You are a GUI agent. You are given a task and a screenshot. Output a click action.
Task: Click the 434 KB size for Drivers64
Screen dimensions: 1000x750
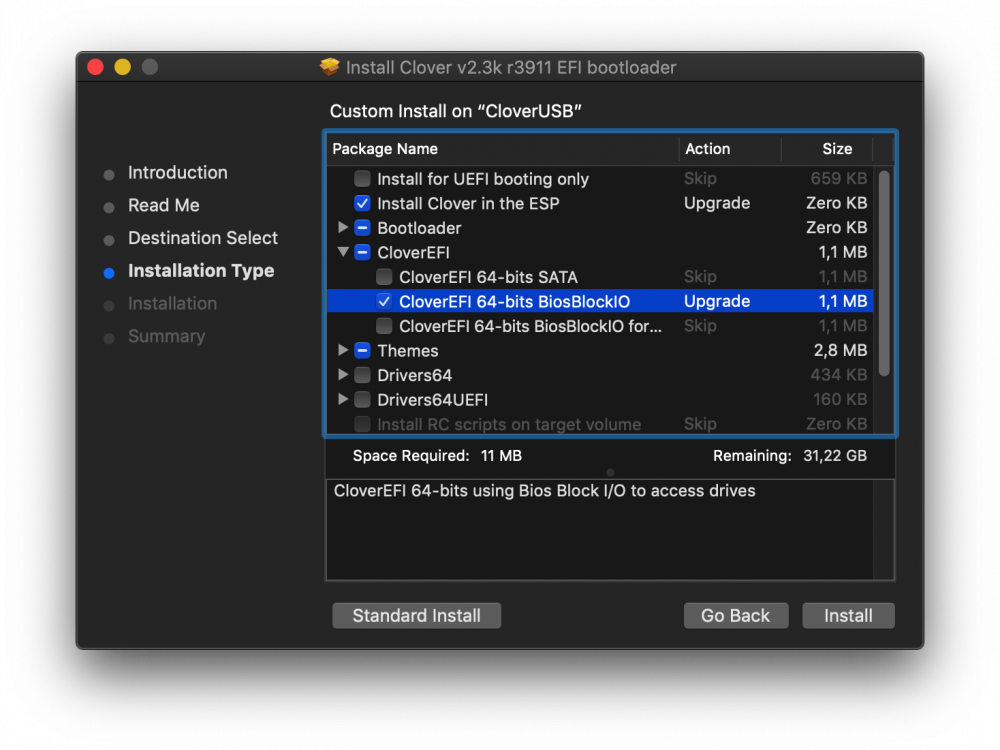tap(839, 375)
